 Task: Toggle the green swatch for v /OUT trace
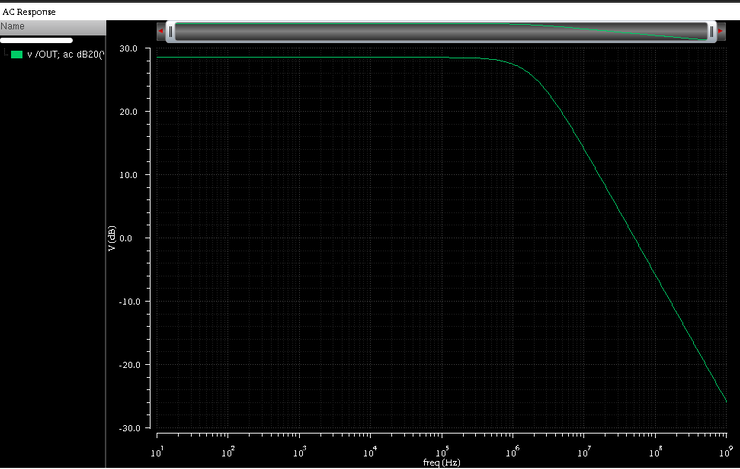(x=17, y=55)
